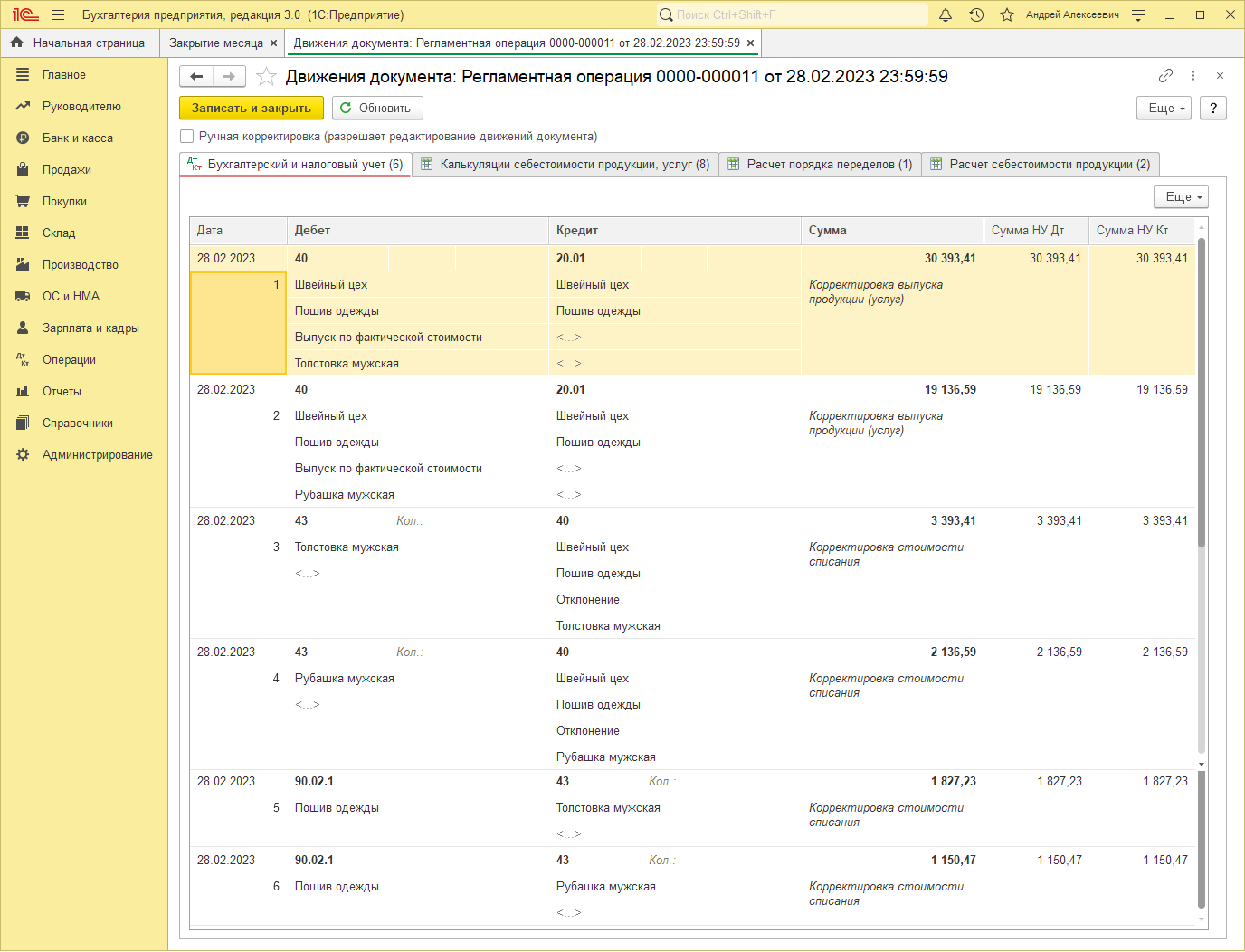Select amount 3 393,41 in Сумма column

tap(954, 521)
